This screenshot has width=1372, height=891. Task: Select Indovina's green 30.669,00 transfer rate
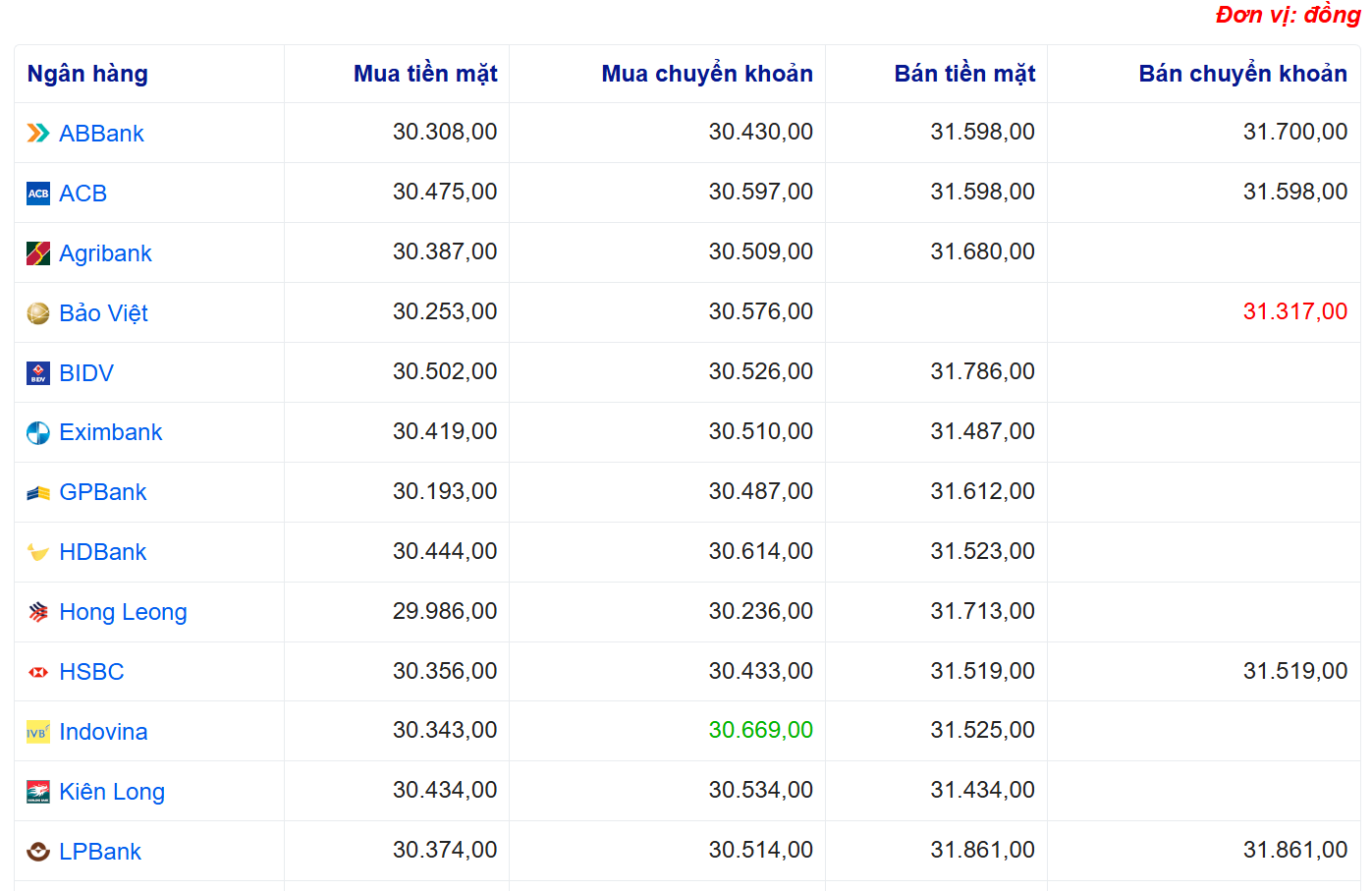pos(760,730)
